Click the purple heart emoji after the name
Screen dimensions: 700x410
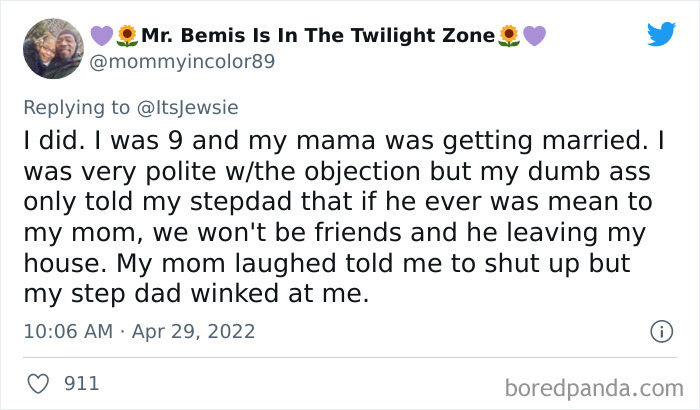click(533, 37)
